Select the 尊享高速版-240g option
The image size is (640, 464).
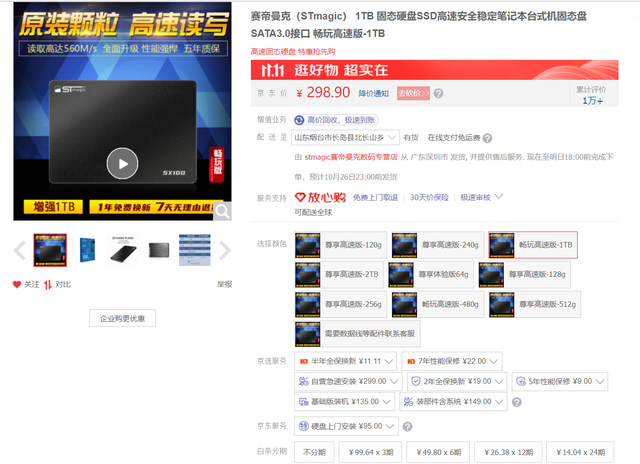438,245
